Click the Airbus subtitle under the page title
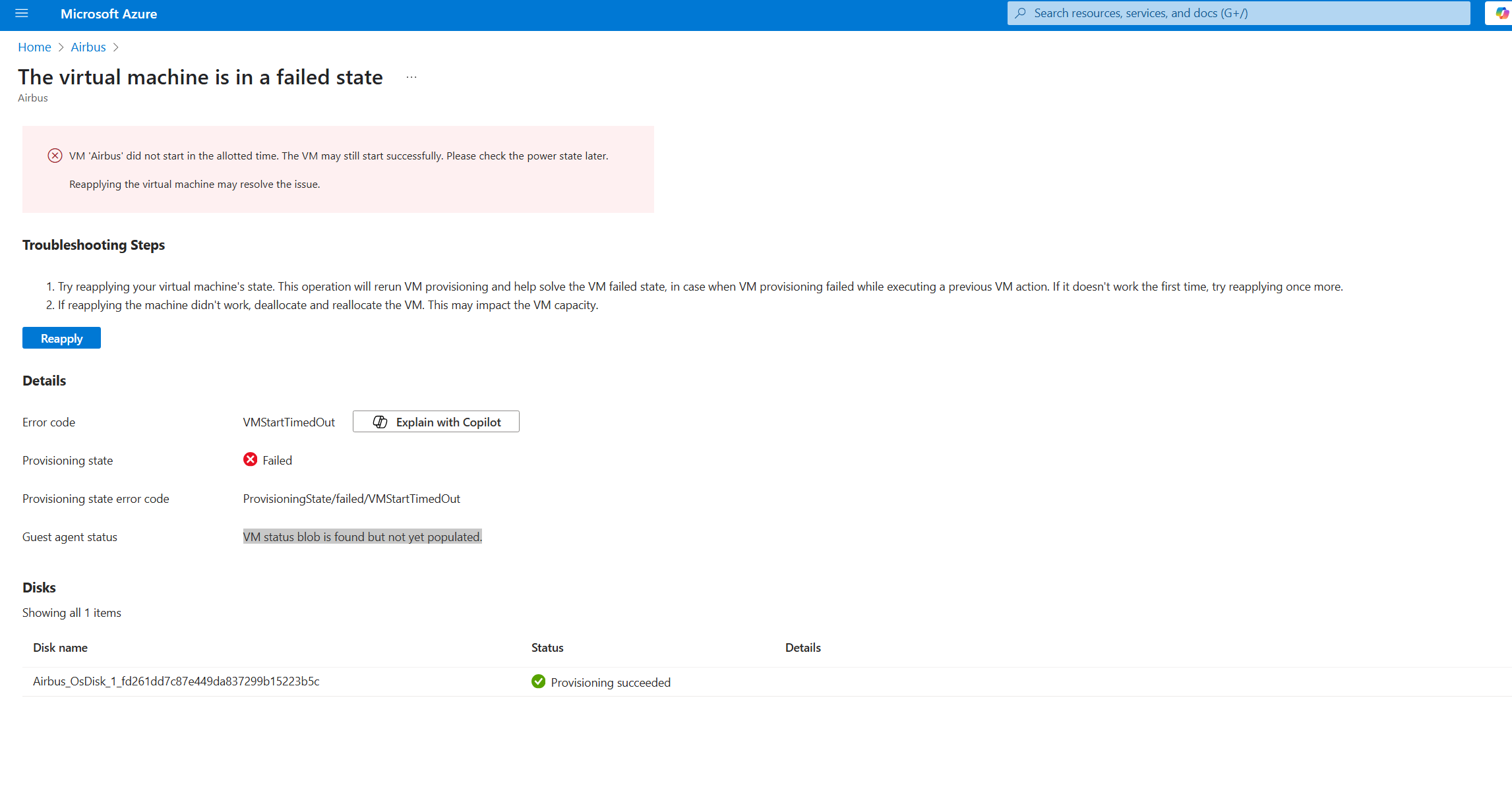 coord(33,98)
